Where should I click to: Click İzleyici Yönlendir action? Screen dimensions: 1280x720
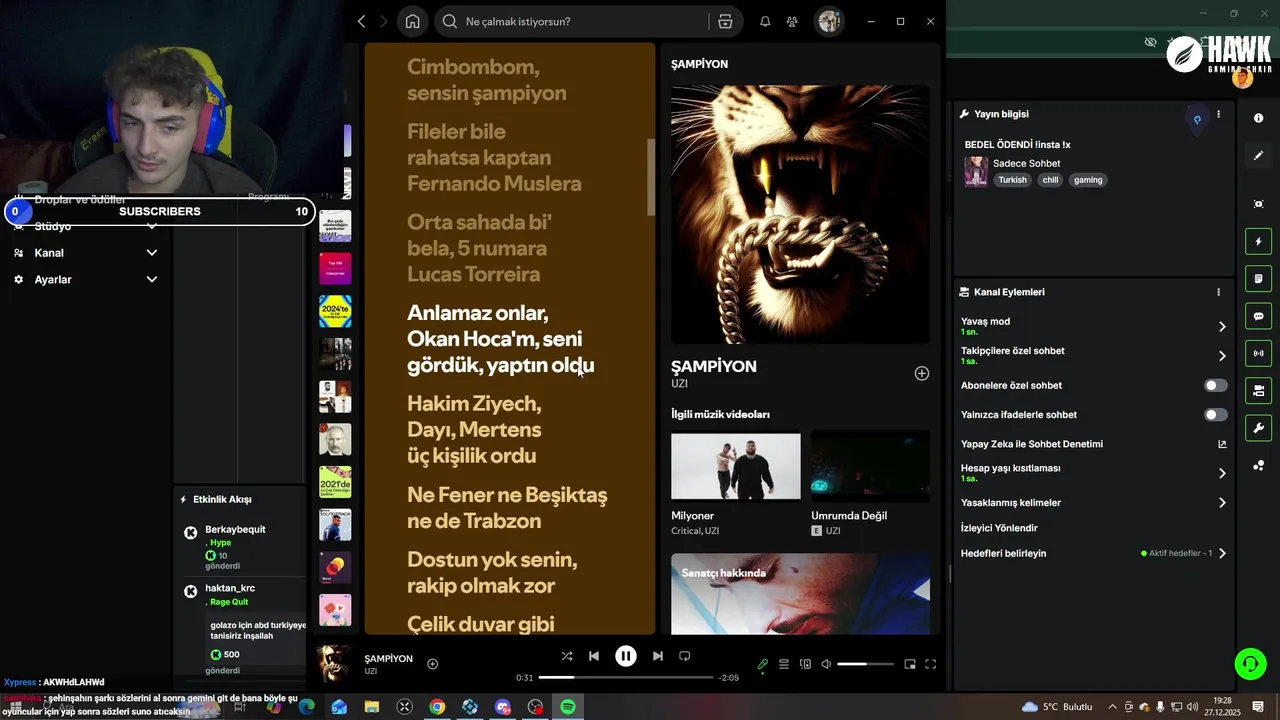coord(999,528)
